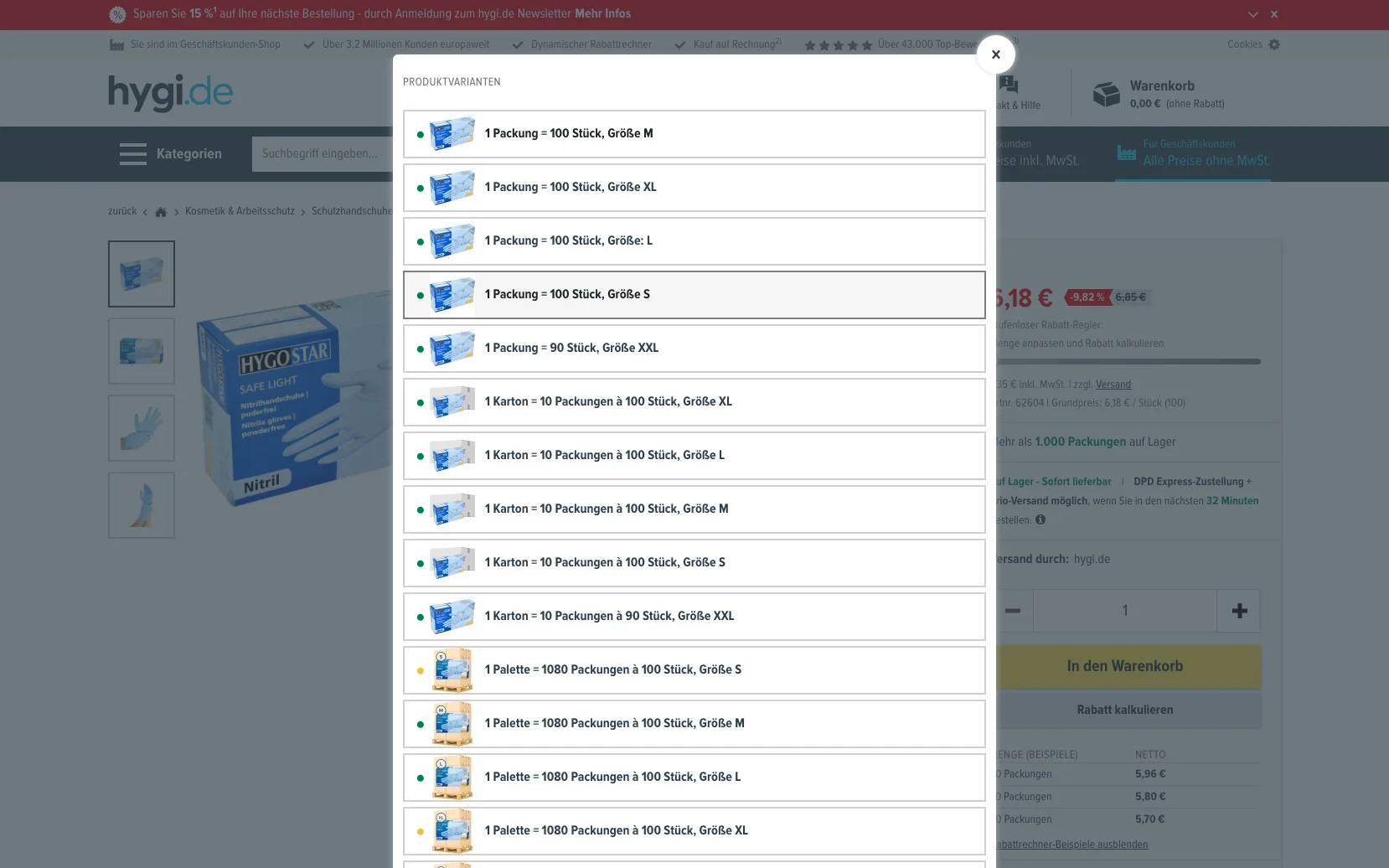Open Cookies settings gear
This screenshot has height=868, width=1389.
[1274, 44]
